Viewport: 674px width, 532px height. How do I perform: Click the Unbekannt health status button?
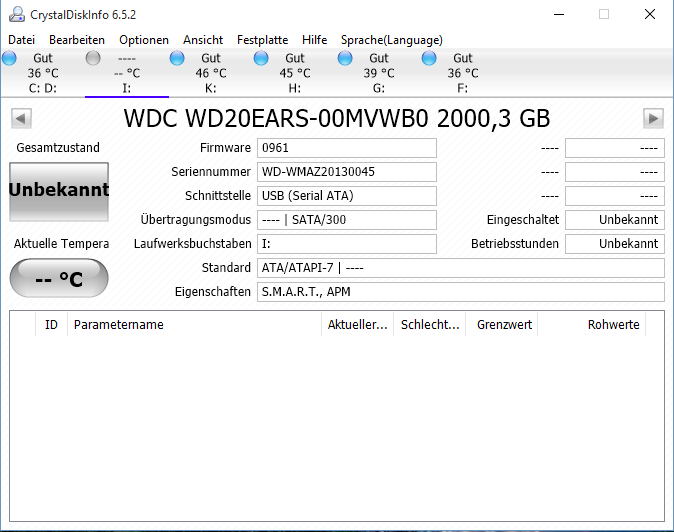tap(59, 192)
